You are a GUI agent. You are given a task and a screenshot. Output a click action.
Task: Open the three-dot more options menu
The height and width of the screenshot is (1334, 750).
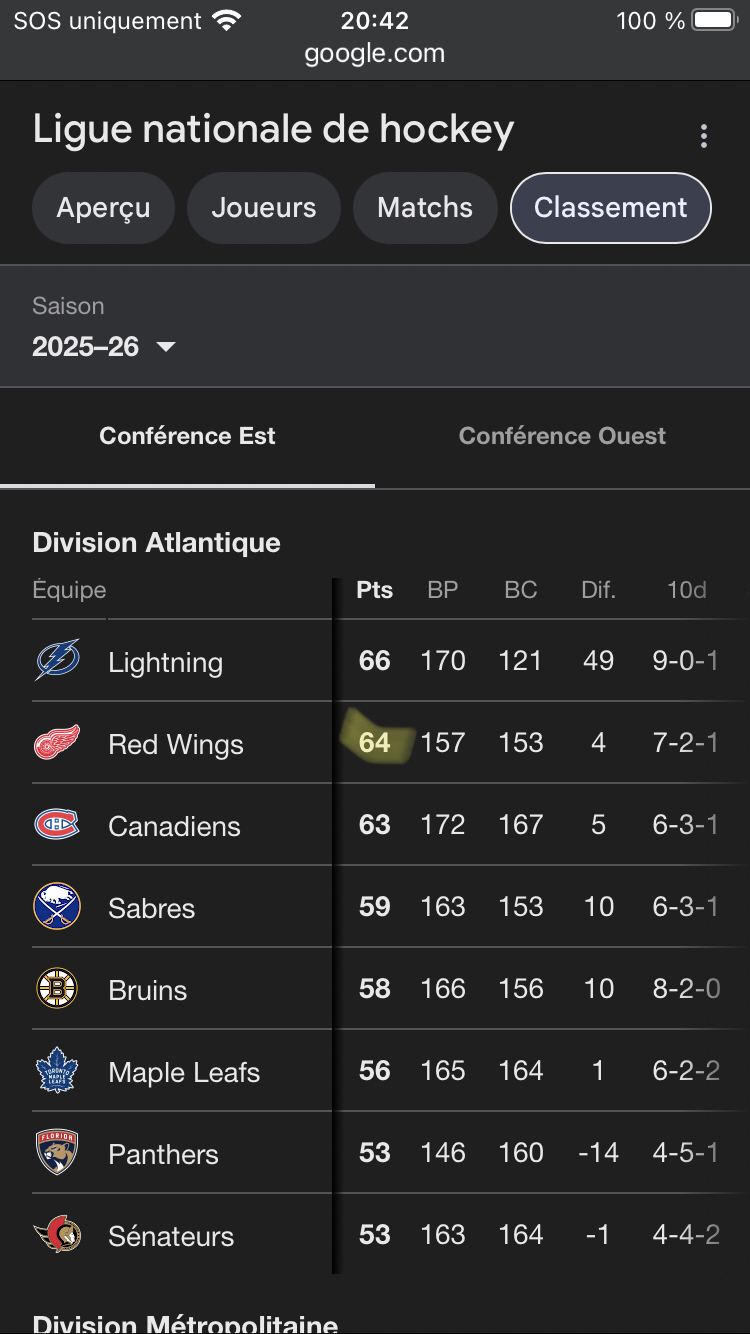pos(704,136)
